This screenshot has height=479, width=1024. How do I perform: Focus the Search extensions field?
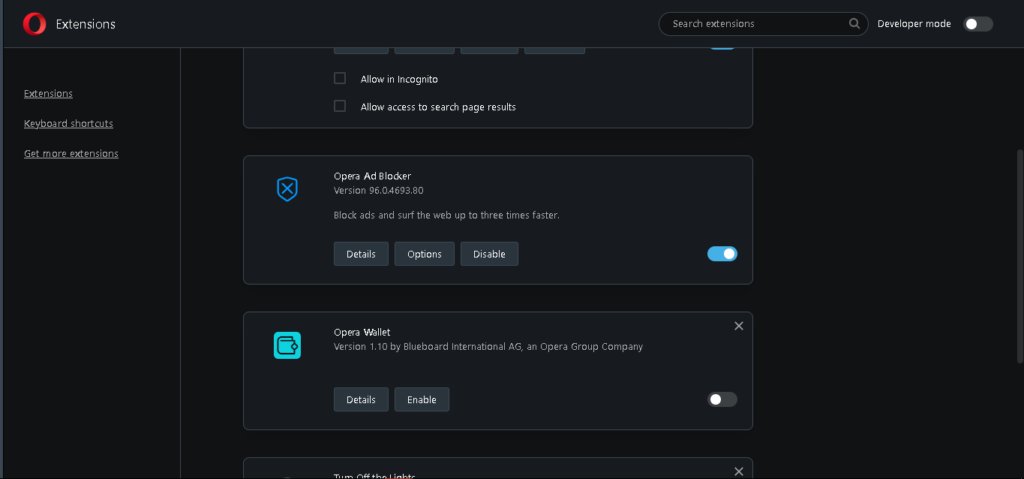[763, 24]
